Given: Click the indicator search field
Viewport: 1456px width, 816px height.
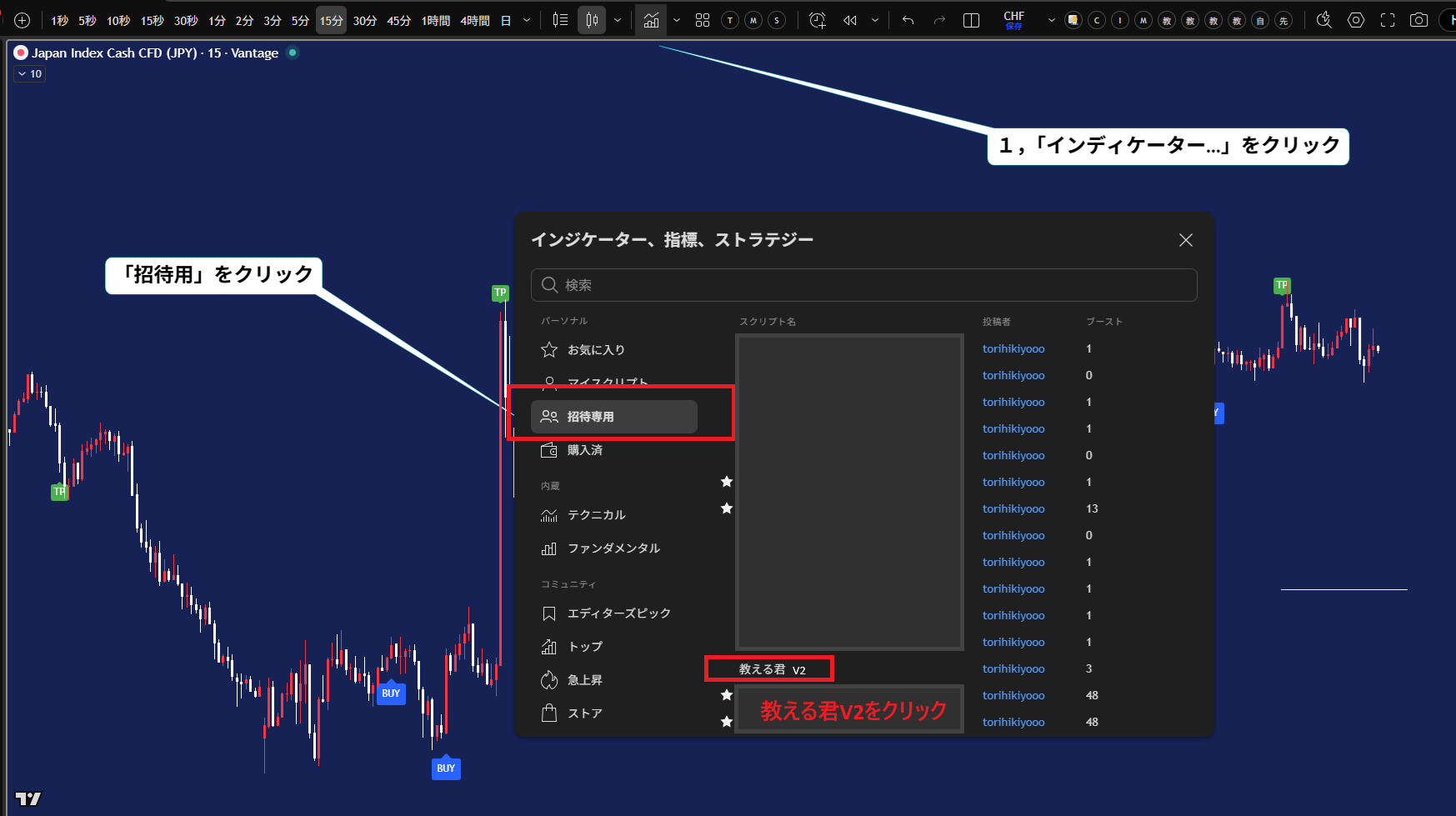Looking at the screenshot, I should (863, 284).
